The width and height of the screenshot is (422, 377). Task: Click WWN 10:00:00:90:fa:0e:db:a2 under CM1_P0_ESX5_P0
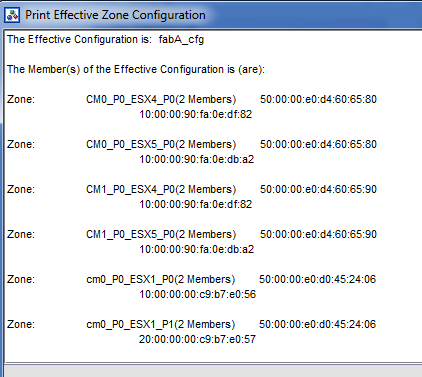tap(197, 249)
